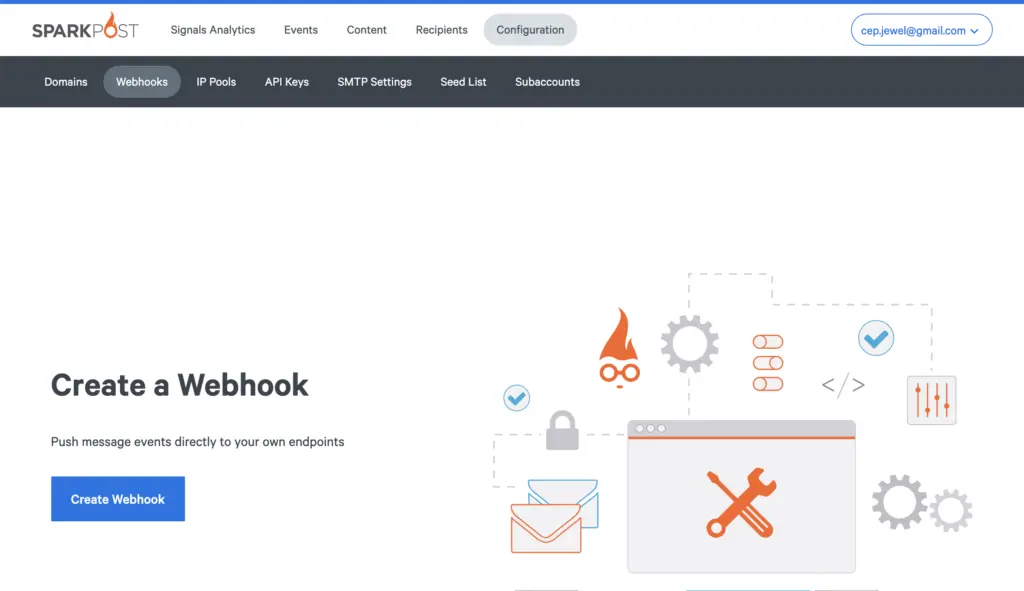Open Signals Analytics menu
The image size is (1024, 591).
point(213,30)
